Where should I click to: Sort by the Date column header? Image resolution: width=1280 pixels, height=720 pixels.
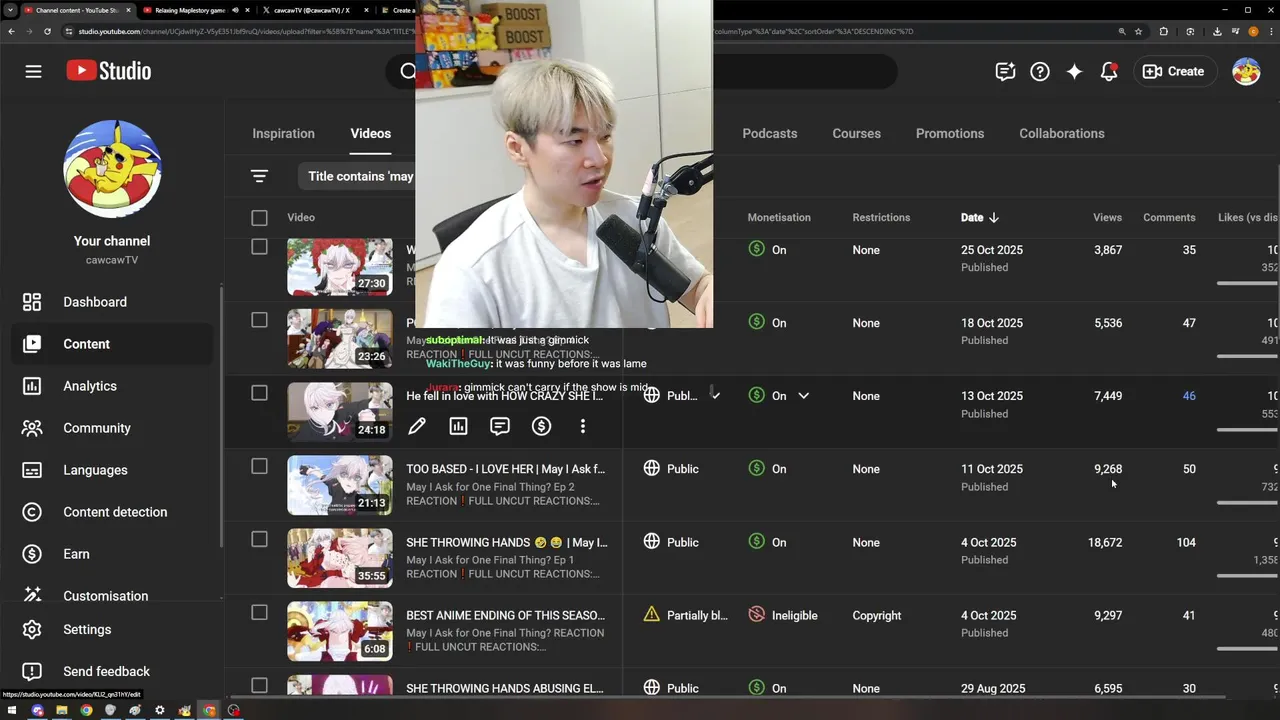tap(980, 217)
